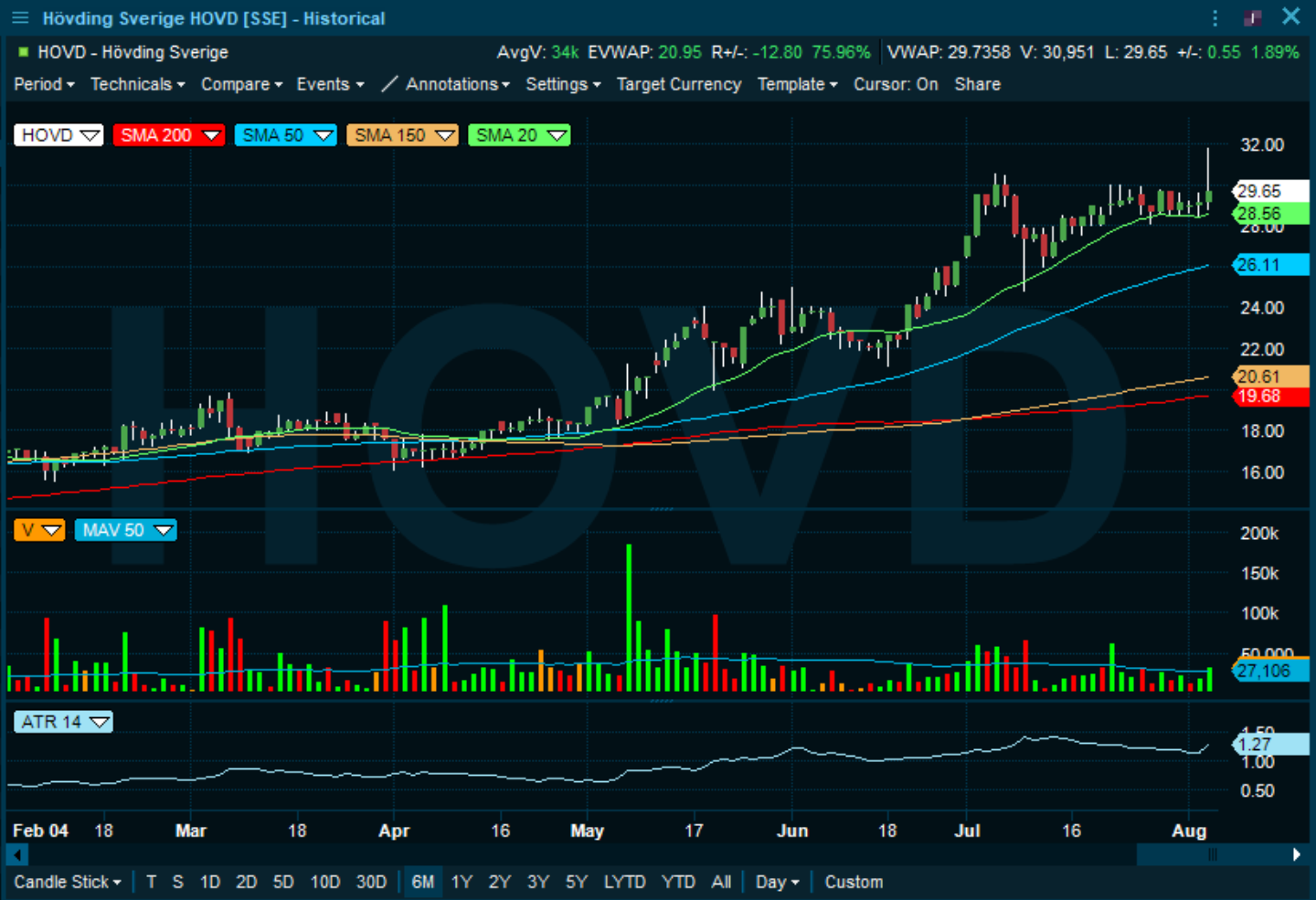
Task: Open the Annotations dropdown menu
Action: pos(457,84)
